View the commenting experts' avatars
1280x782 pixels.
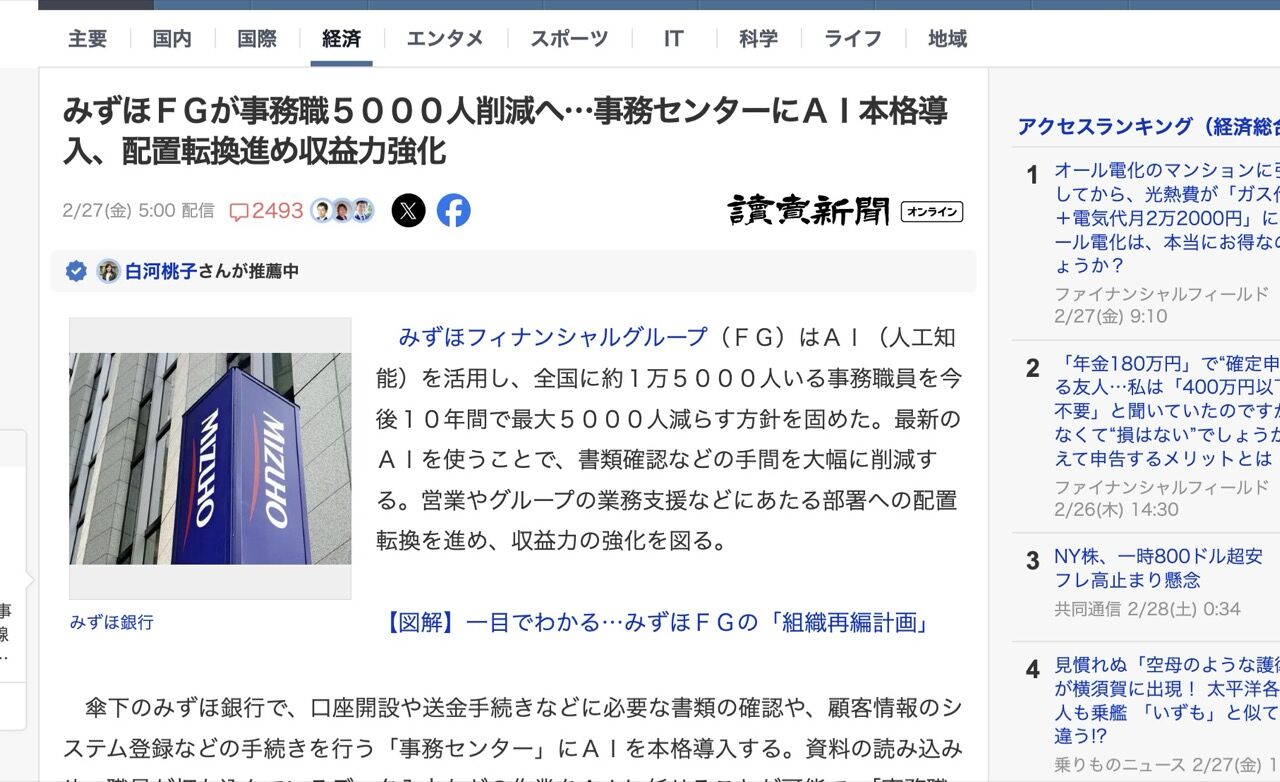pyautogui.click(x=342, y=211)
